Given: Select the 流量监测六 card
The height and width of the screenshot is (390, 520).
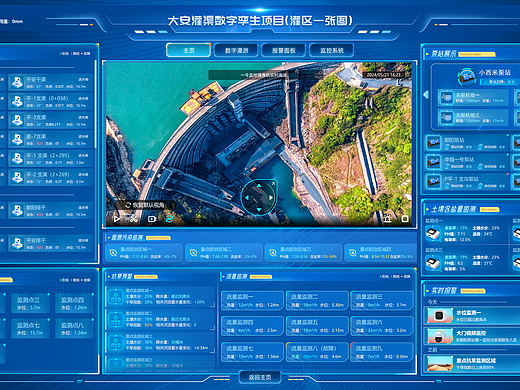Looking at the screenshot, I should pyautogui.click(x=382, y=326).
